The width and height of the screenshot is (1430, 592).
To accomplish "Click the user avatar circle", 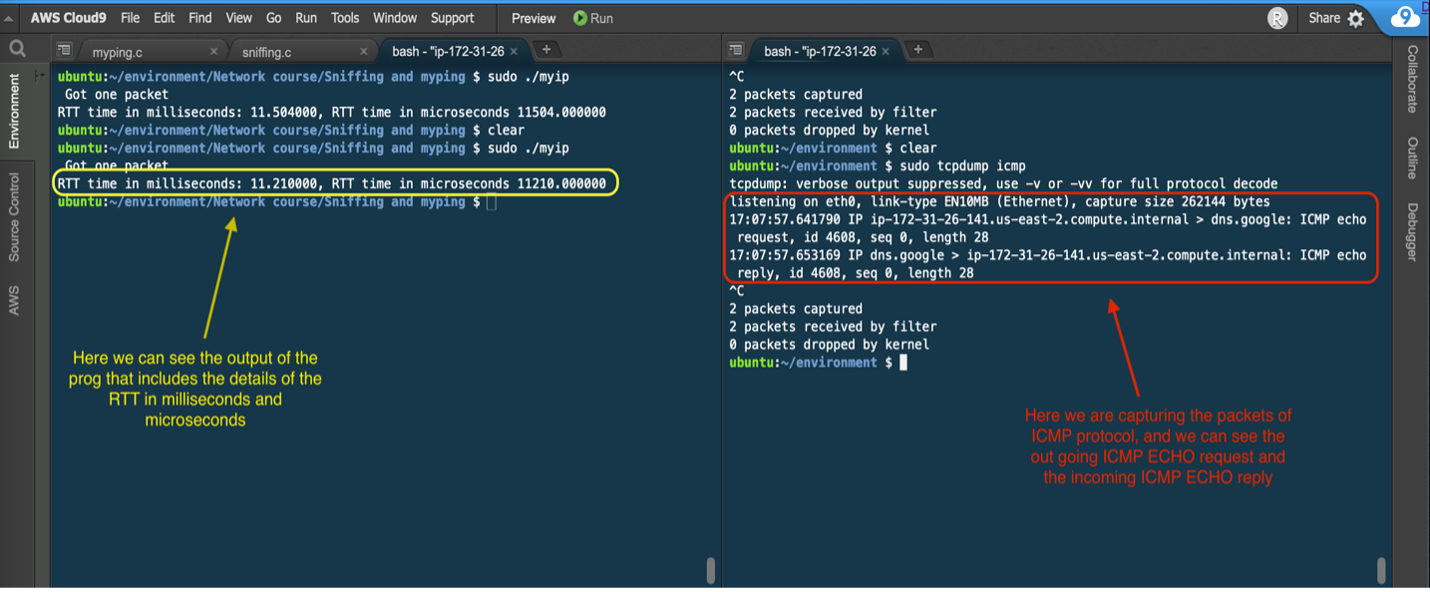I will click(1277, 18).
